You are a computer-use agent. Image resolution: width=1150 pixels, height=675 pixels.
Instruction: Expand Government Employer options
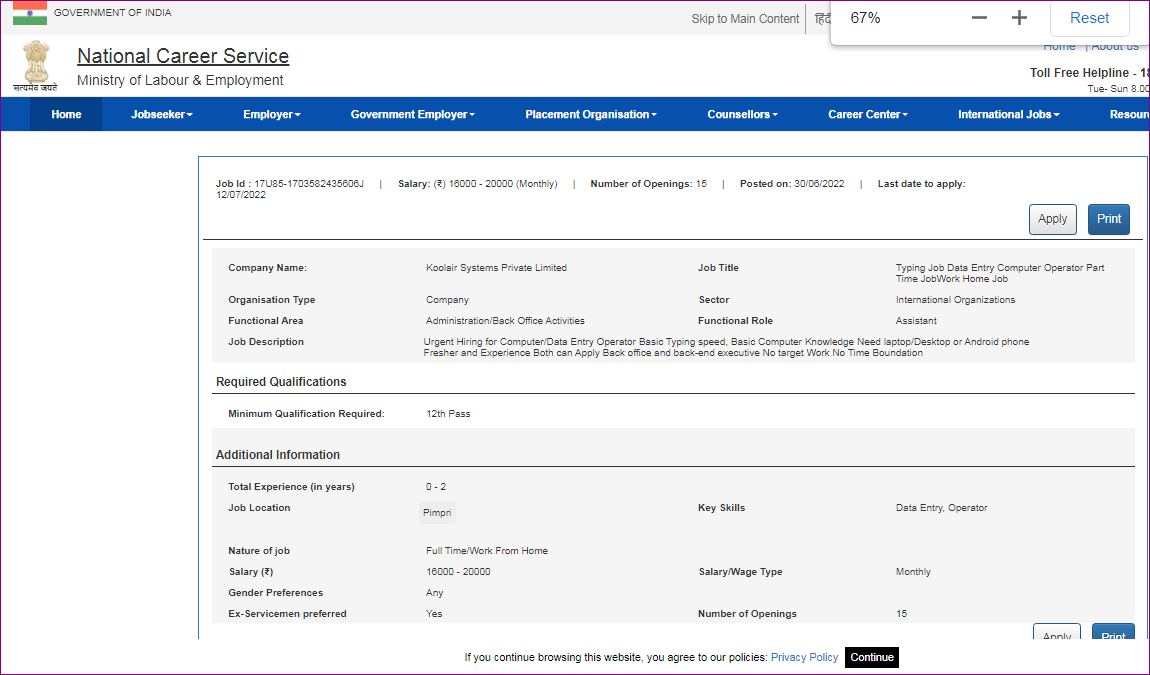click(412, 114)
